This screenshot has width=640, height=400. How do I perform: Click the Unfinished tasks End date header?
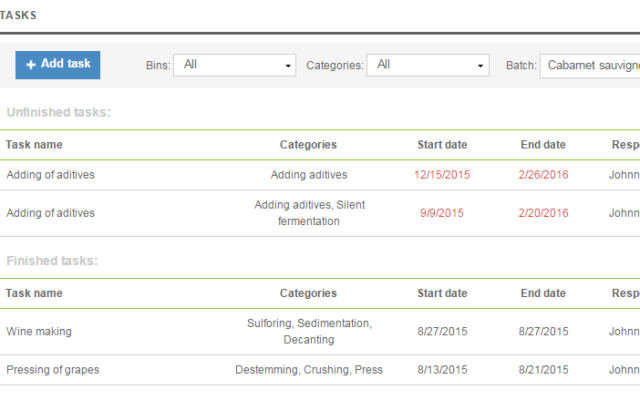point(543,145)
